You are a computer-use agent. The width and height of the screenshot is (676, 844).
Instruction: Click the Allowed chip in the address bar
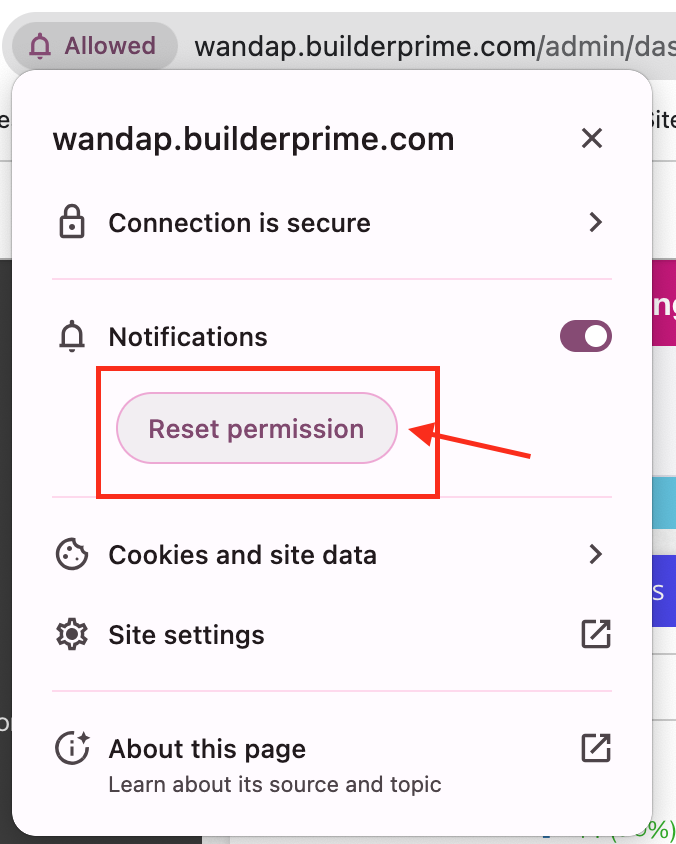pyautogui.click(x=94, y=45)
